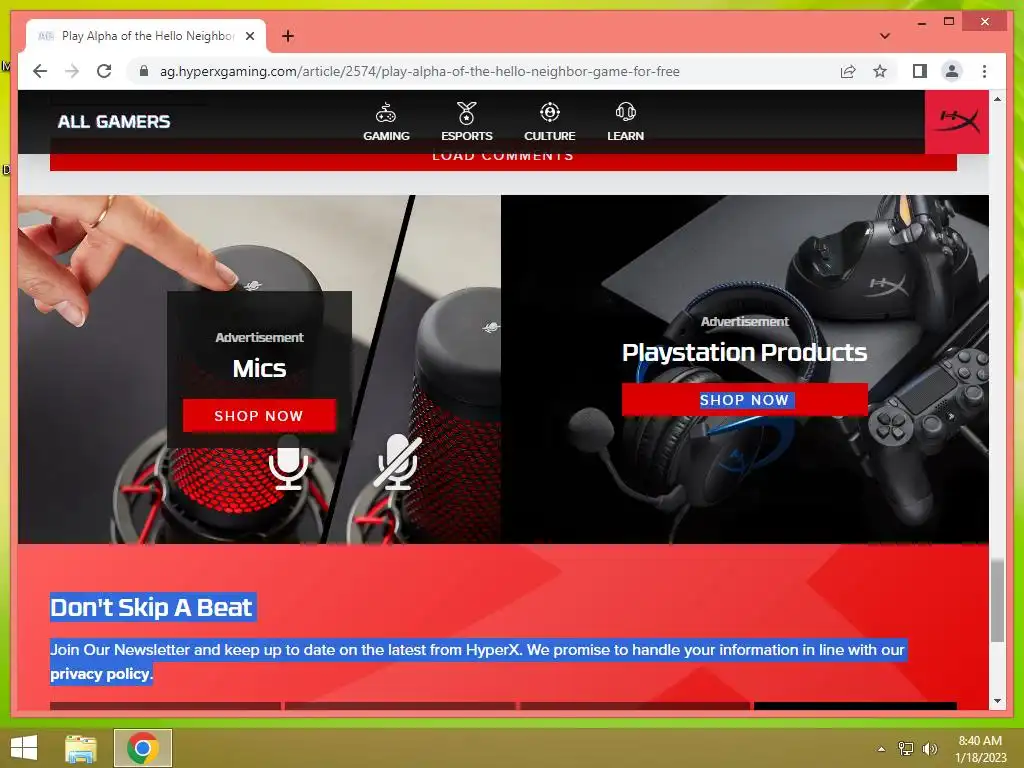
Task: Click Shop Now under Mics
Action: click(x=259, y=415)
